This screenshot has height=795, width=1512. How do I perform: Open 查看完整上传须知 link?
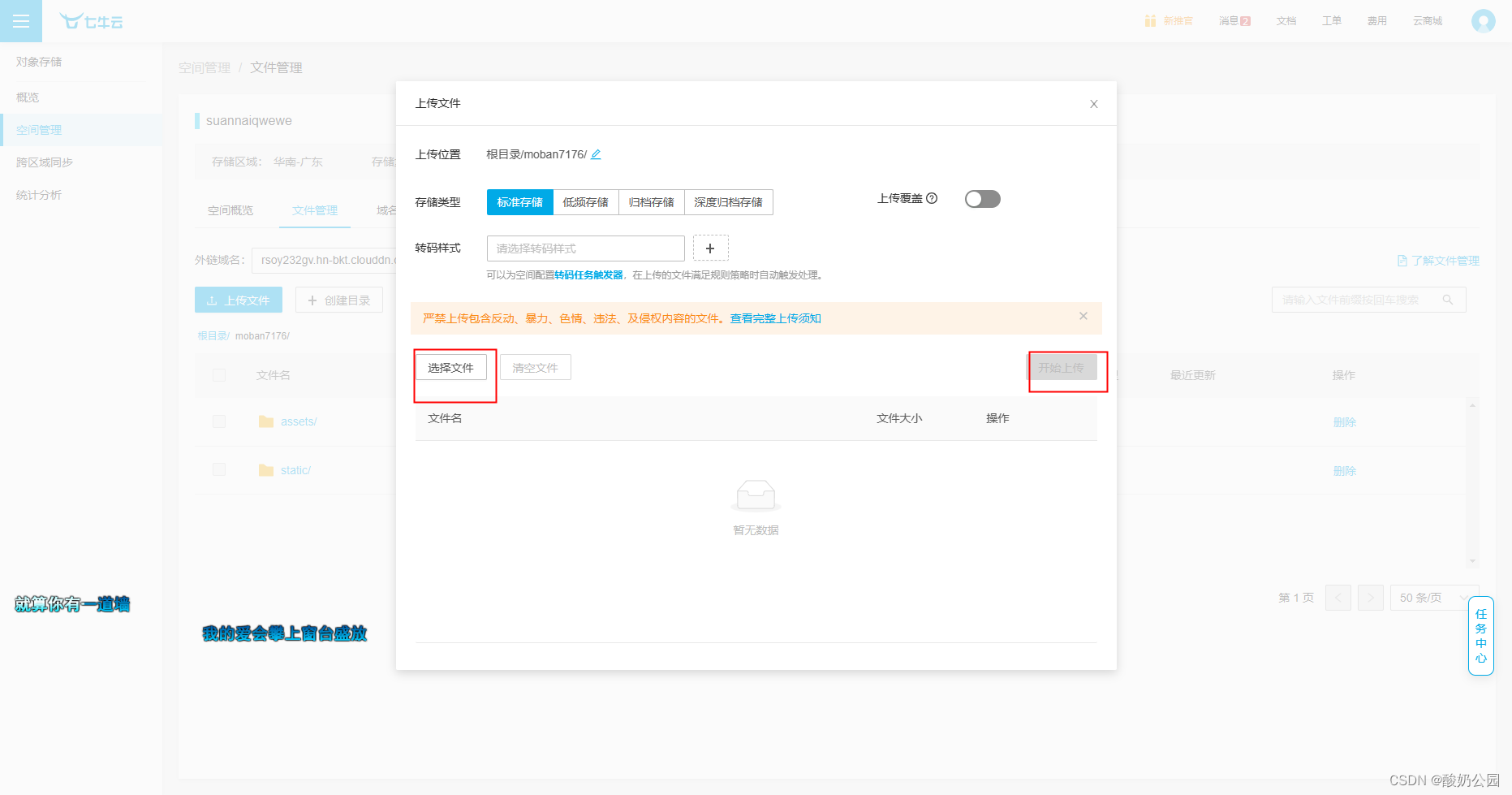(x=776, y=318)
